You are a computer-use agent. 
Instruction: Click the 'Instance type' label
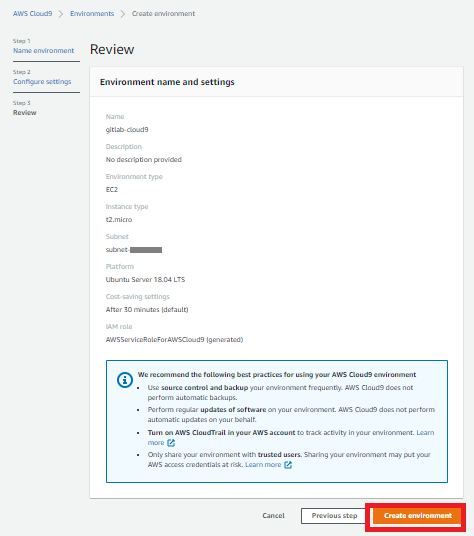click(127, 207)
